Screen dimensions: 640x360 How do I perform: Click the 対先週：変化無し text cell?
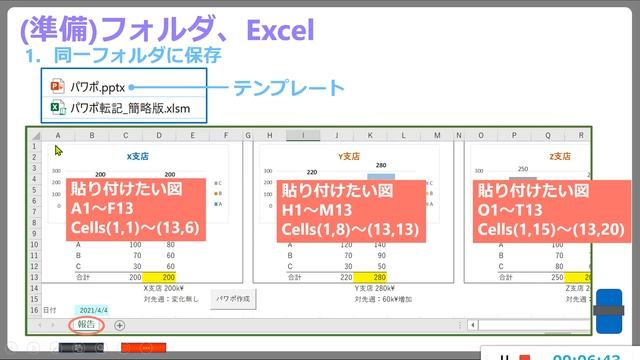coord(171,299)
